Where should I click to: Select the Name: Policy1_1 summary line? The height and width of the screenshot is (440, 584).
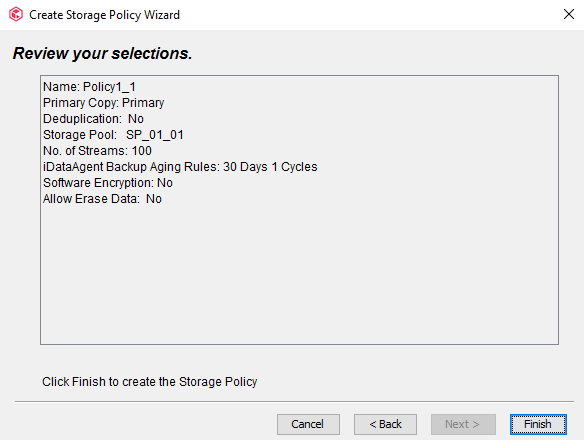click(x=89, y=87)
